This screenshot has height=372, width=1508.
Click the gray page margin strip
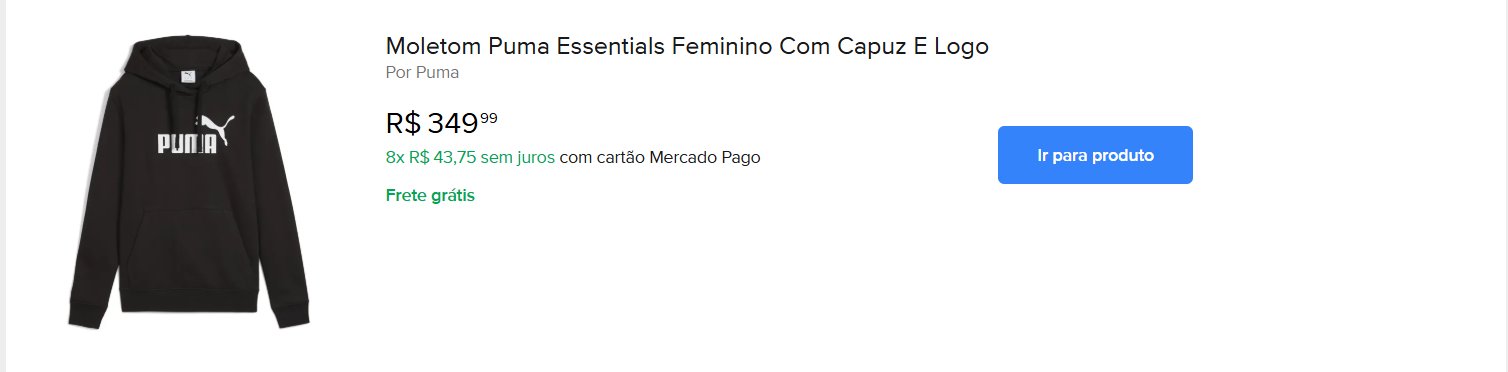click(3, 186)
